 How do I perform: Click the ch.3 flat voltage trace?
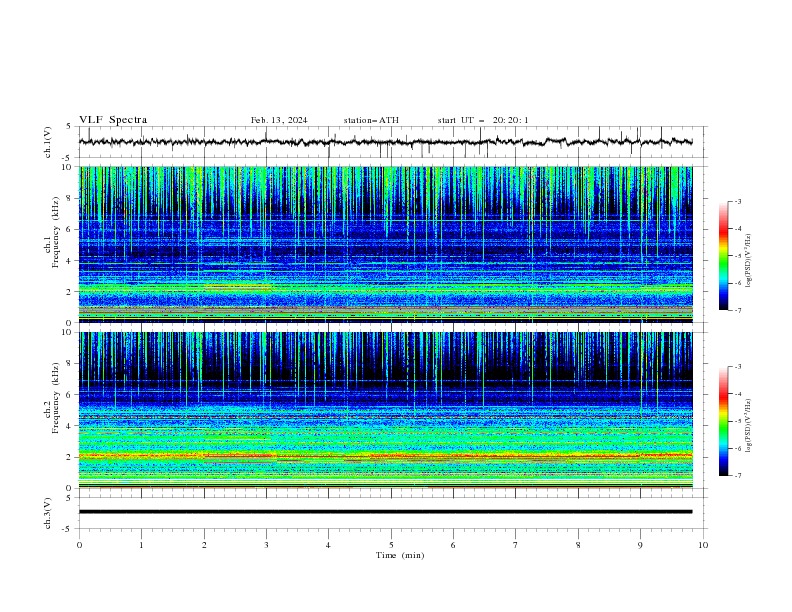tap(385, 512)
